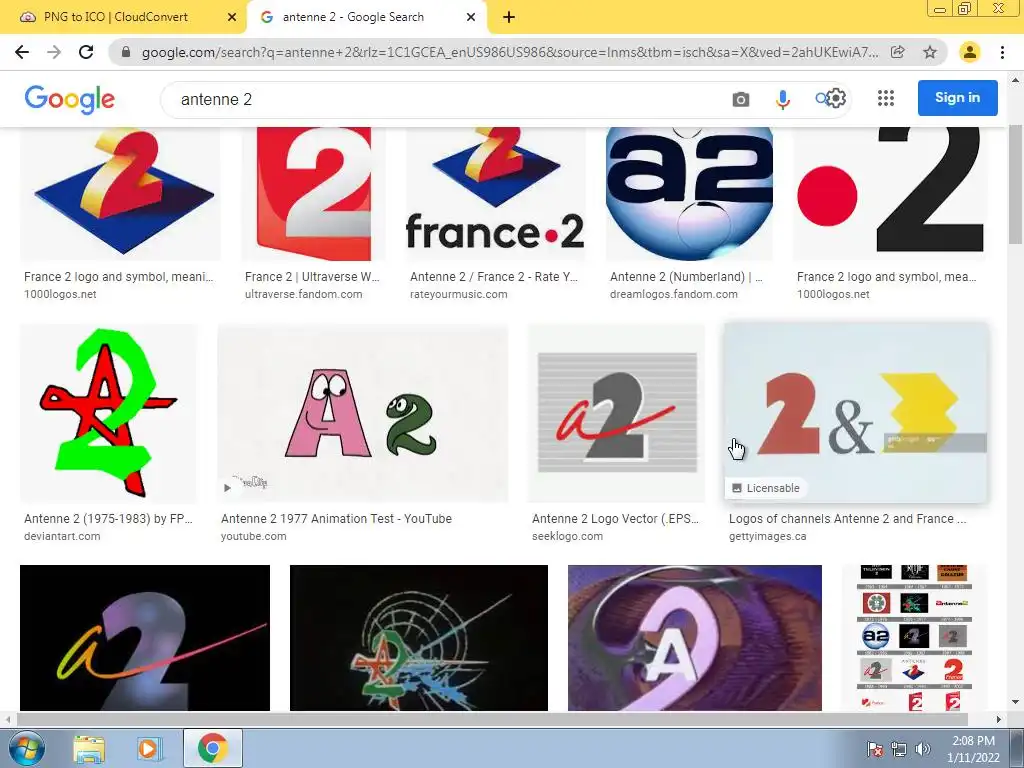Open link 'Antenne 2 (Numberland)'

pyautogui.click(x=686, y=277)
